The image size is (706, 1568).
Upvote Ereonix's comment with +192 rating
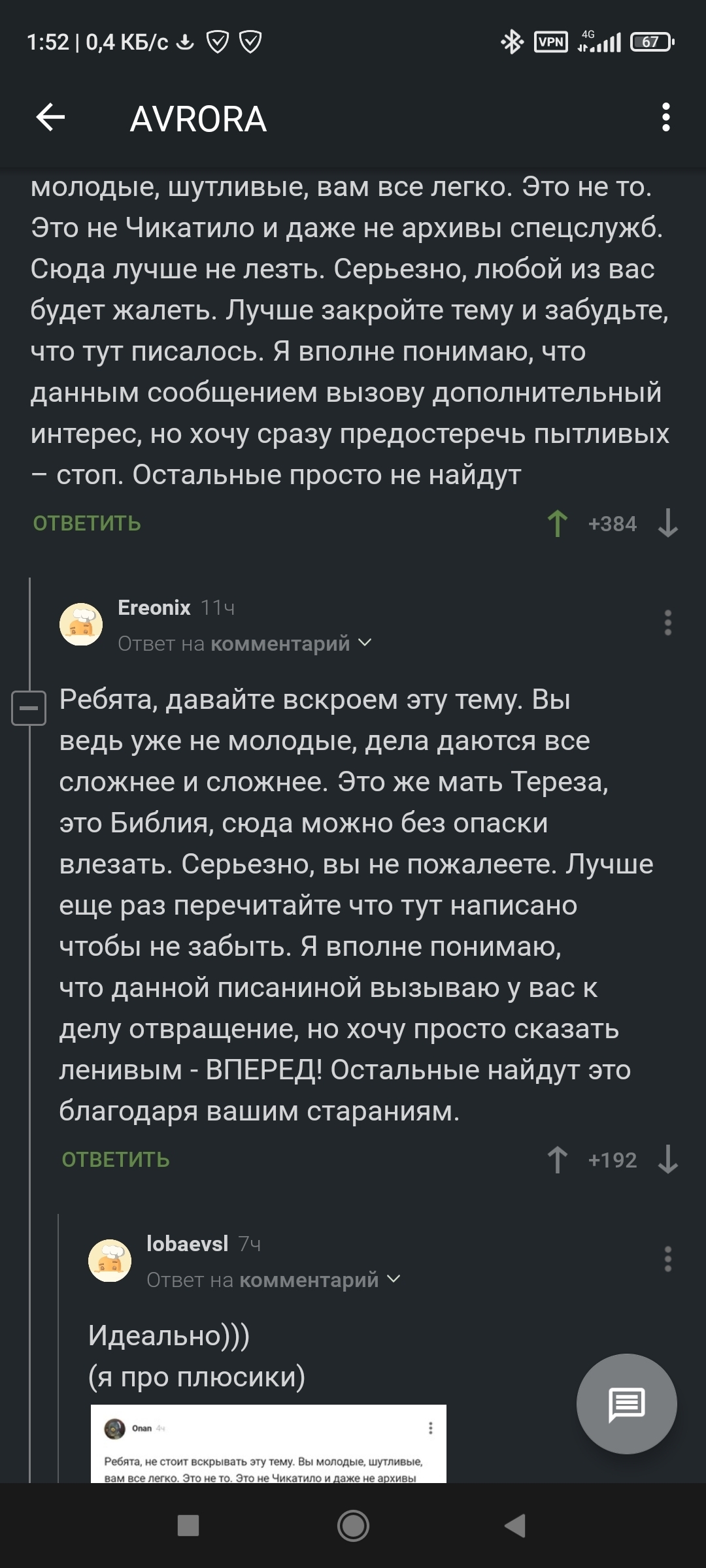tap(558, 1160)
